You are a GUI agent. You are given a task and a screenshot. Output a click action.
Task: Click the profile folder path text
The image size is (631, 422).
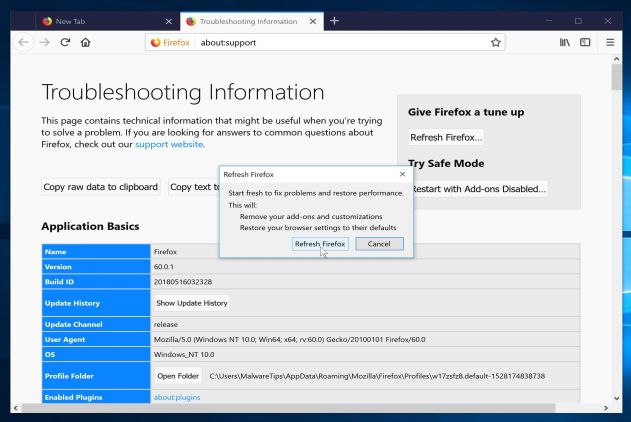[x=377, y=376]
